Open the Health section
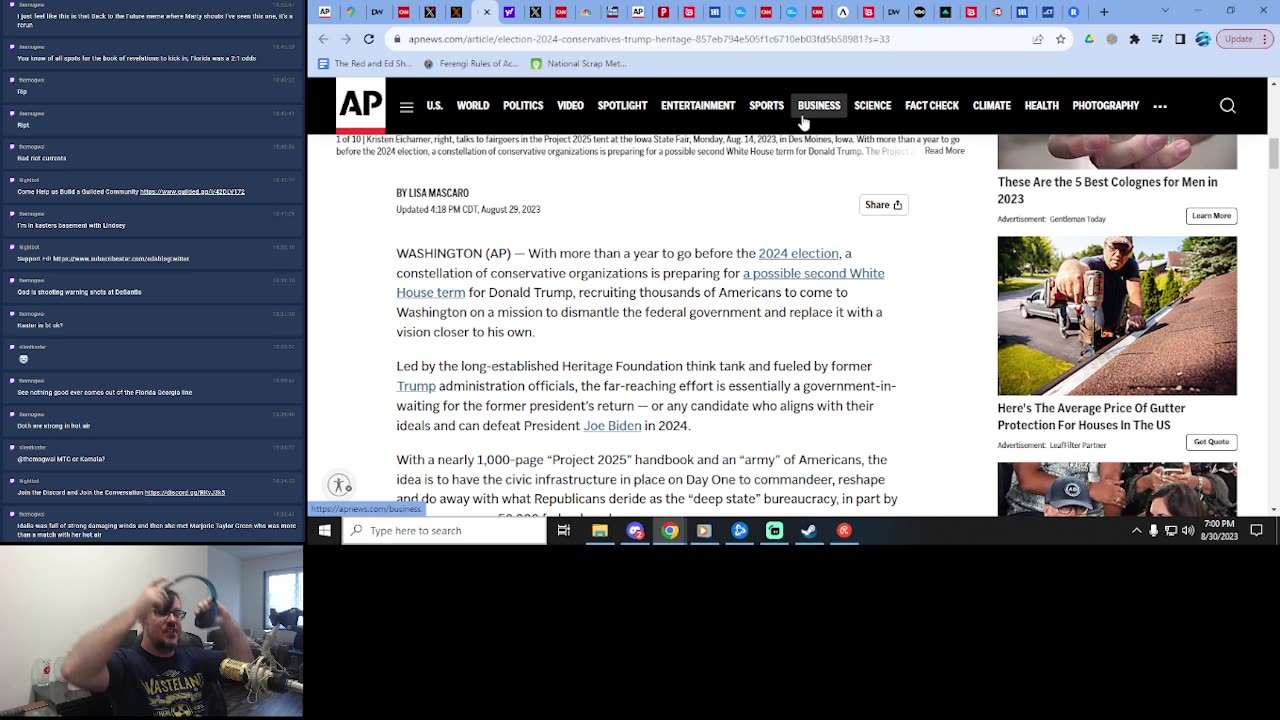This screenshot has height=720, width=1280. [1041, 106]
